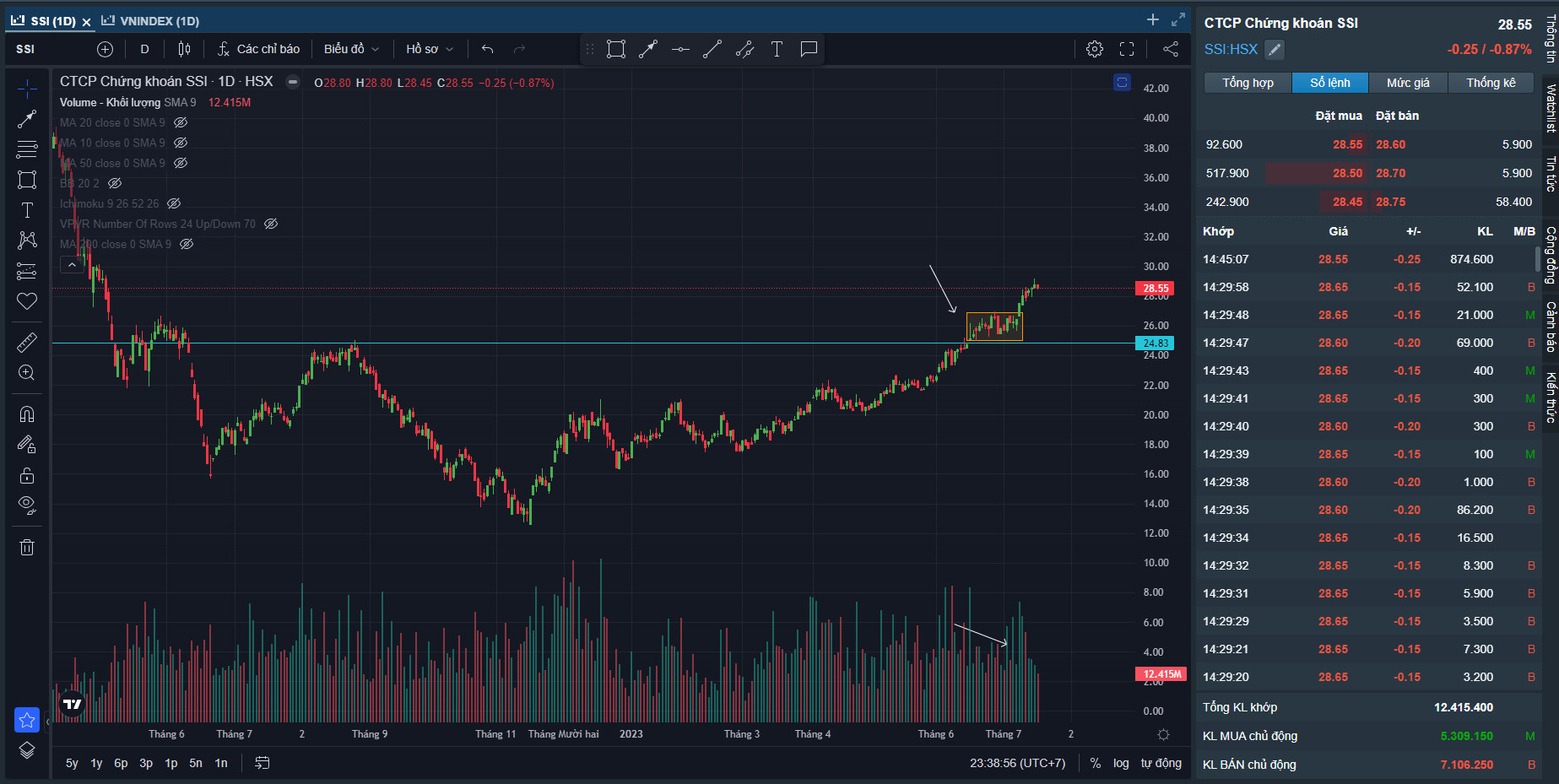Collapse the indicator legend list
This screenshot has height=784, width=1559.
pyautogui.click(x=72, y=265)
